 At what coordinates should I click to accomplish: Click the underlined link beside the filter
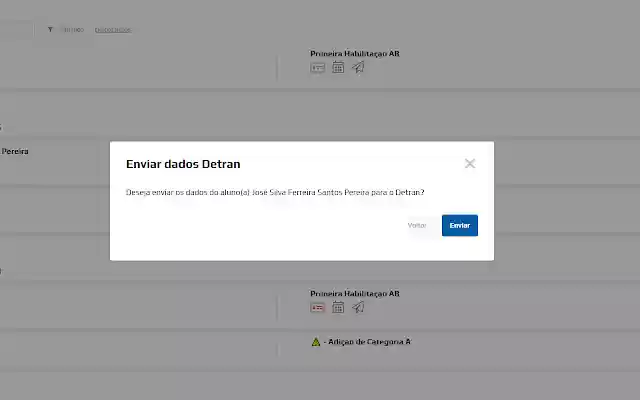point(113,30)
